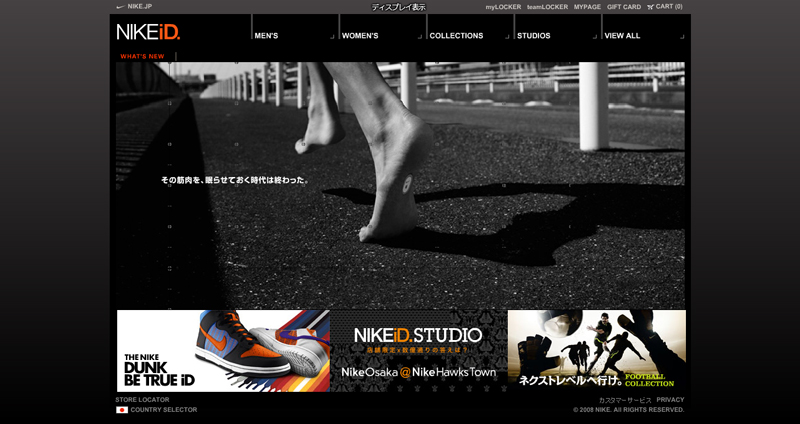Open the GIFT CARD link
This screenshot has height=424, width=800.
(x=624, y=7)
